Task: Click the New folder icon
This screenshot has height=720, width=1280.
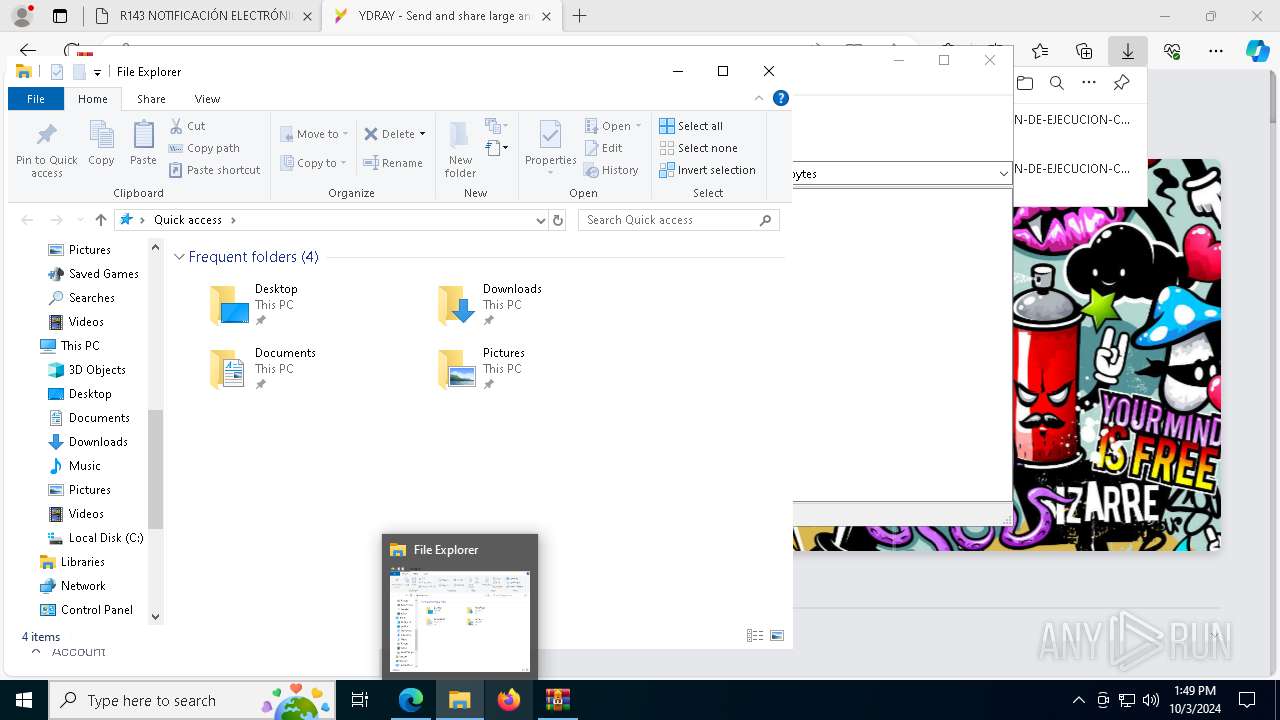Action: pyautogui.click(x=460, y=150)
